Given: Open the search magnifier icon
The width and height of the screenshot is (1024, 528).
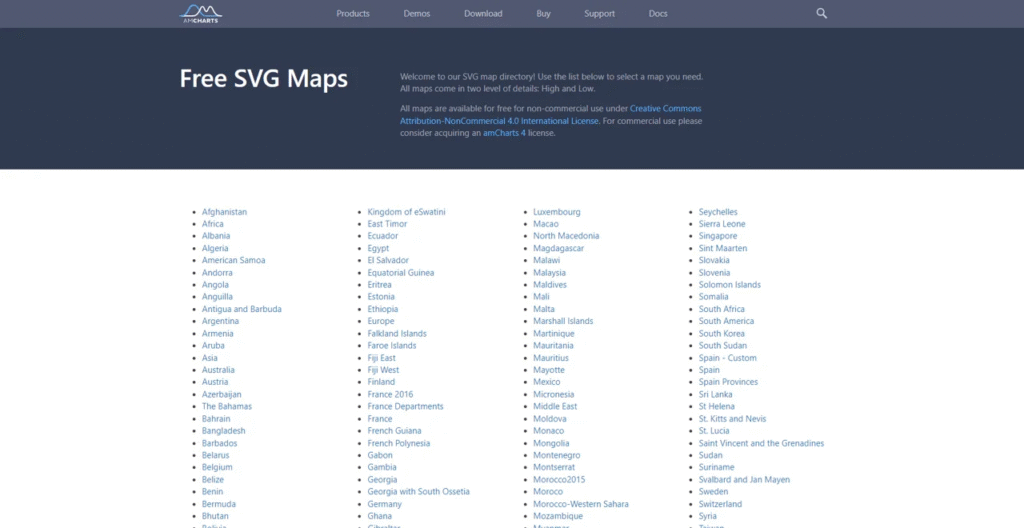Looking at the screenshot, I should click(x=822, y=14).
